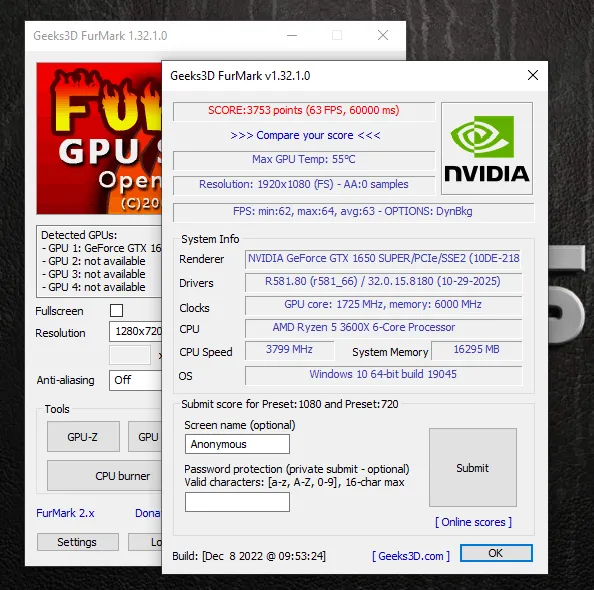Visit the Geeks3D.com link
This screenshot has height=590, width=594.
(x=411, y=556)
